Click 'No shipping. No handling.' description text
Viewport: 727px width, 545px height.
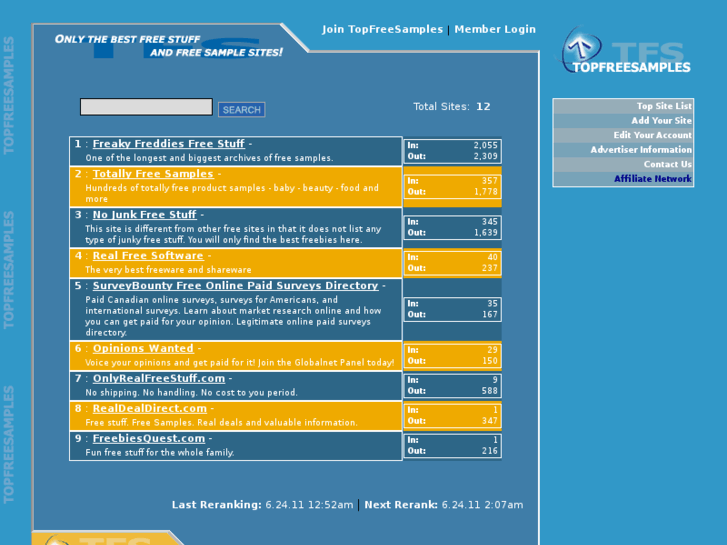pyautogui.click(x=191, y=393)
